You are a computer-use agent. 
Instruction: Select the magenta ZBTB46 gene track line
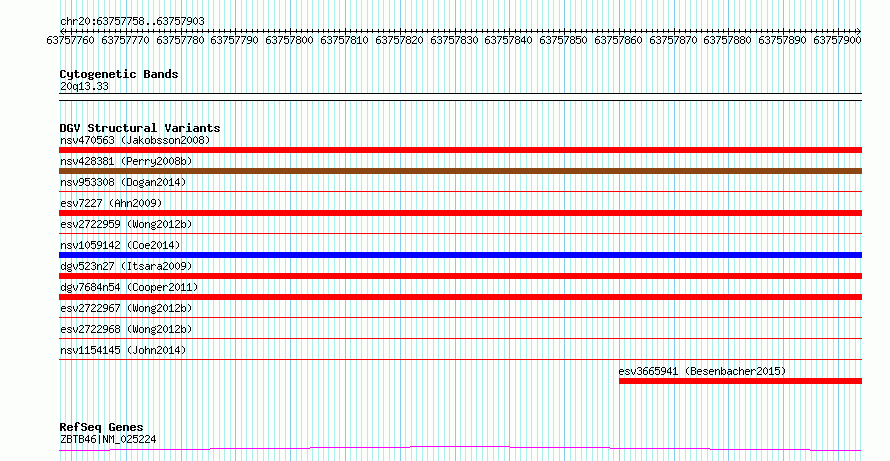(x=460, y=449)
